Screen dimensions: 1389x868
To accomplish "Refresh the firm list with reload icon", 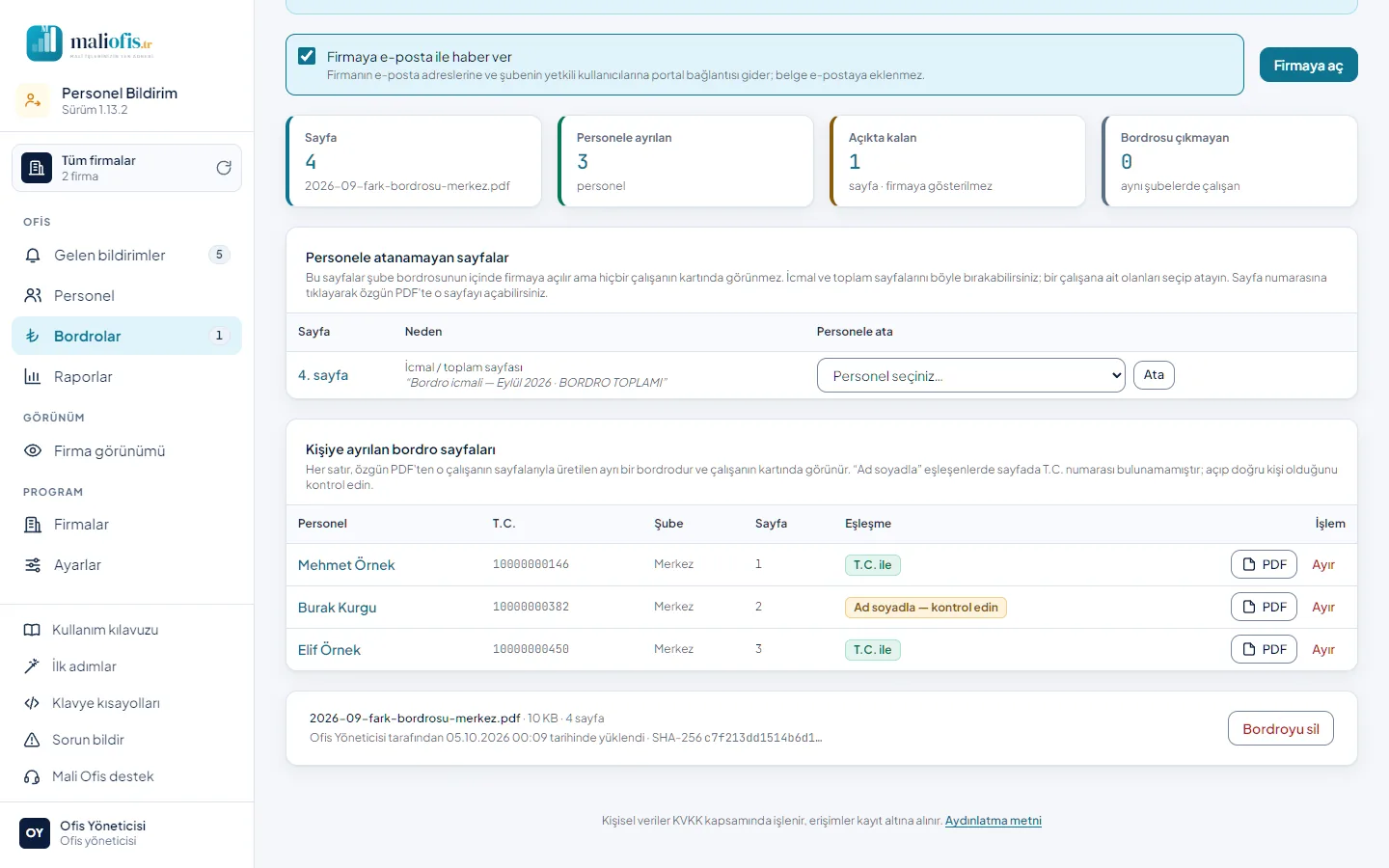I will 224,168.
